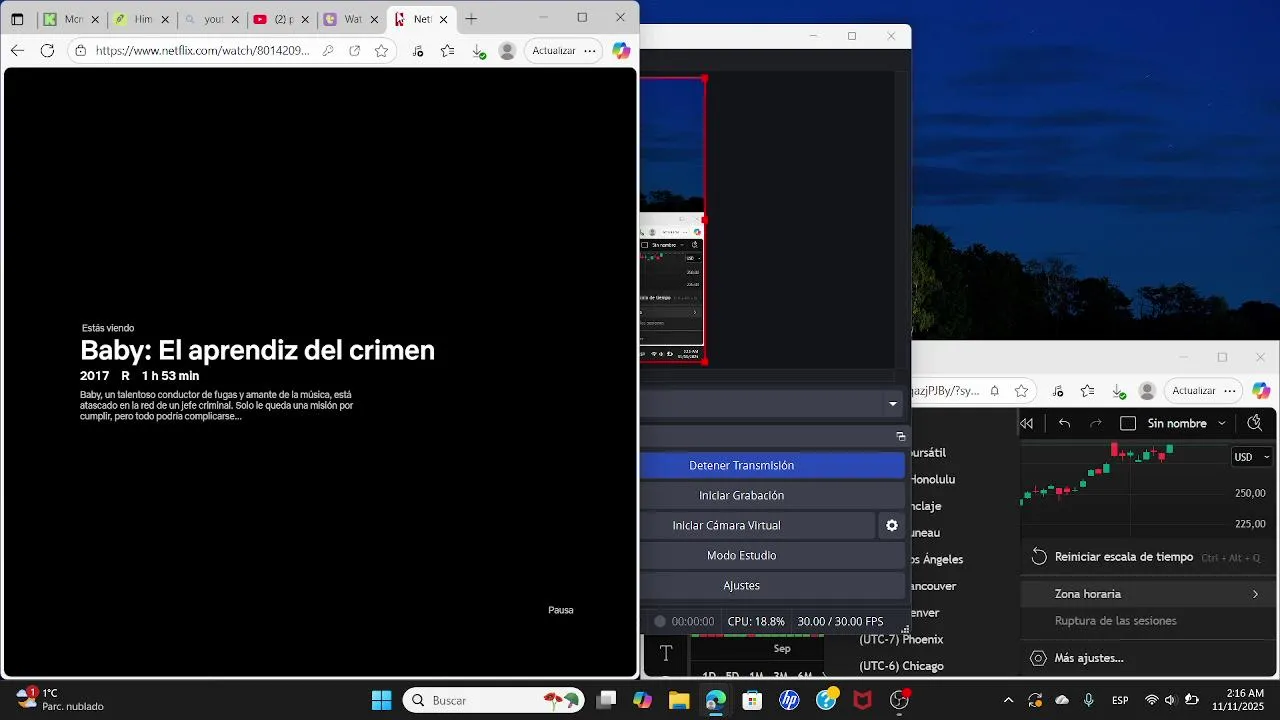Screen dimensions: 1280x720
Task: Click layout square icon in TradingView toolbar
Action: click(x=1128, y=423)
